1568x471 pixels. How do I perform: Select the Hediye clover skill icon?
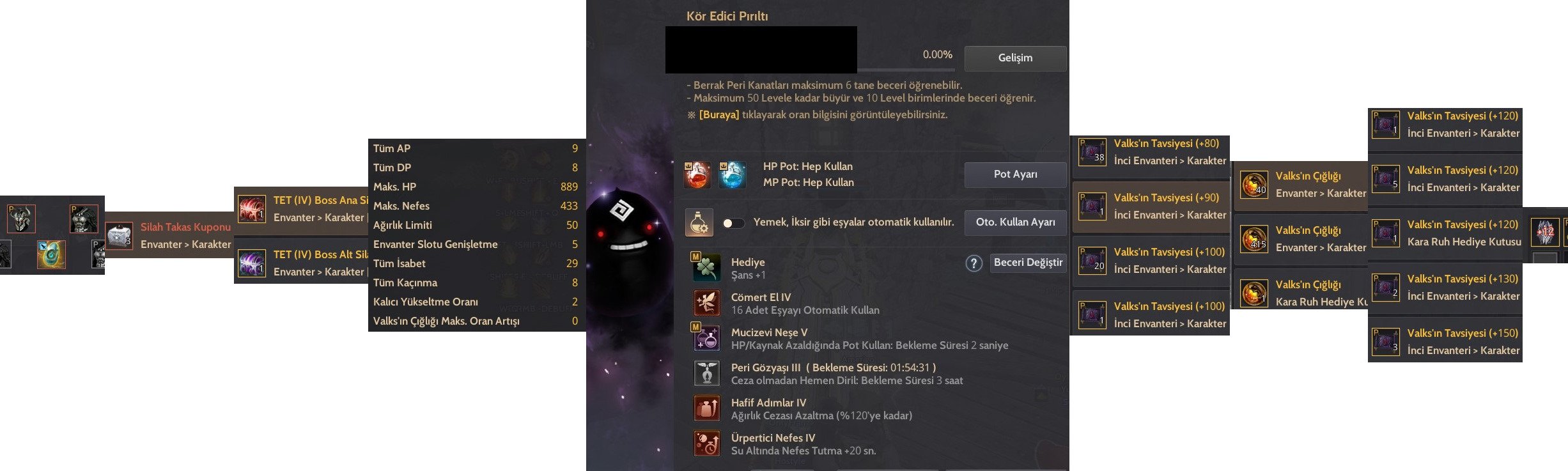706,268
